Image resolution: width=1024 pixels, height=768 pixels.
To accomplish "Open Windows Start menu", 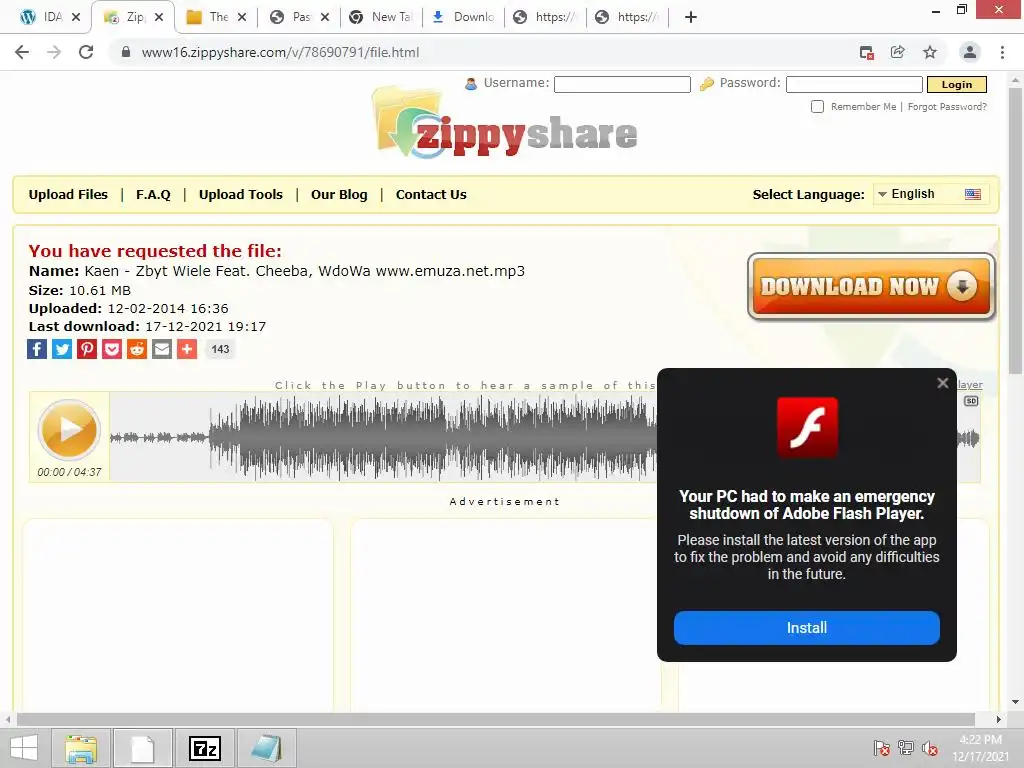I will [x=24, y=748].
